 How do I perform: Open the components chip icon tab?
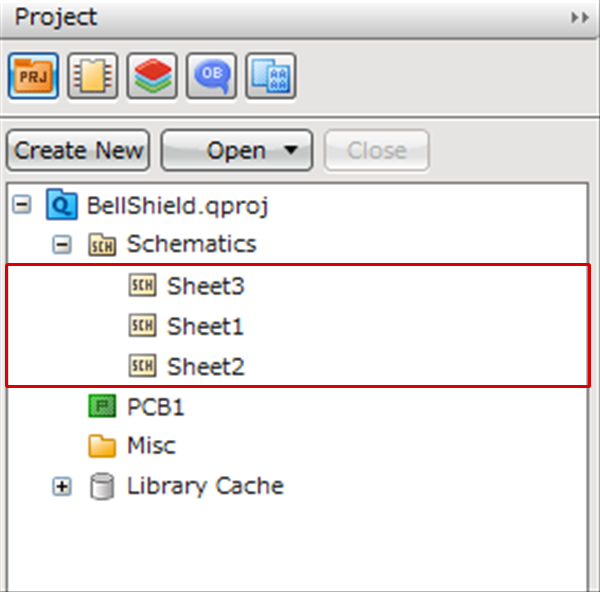[x=91, y=74]
